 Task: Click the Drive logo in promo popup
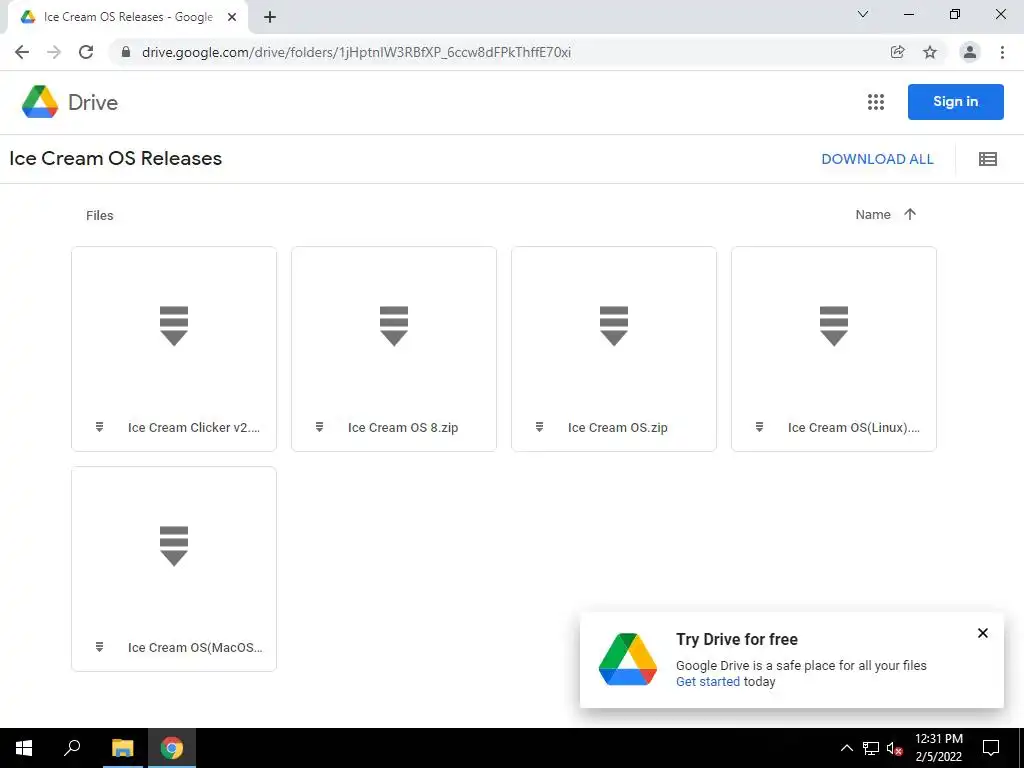pos(628,660)
